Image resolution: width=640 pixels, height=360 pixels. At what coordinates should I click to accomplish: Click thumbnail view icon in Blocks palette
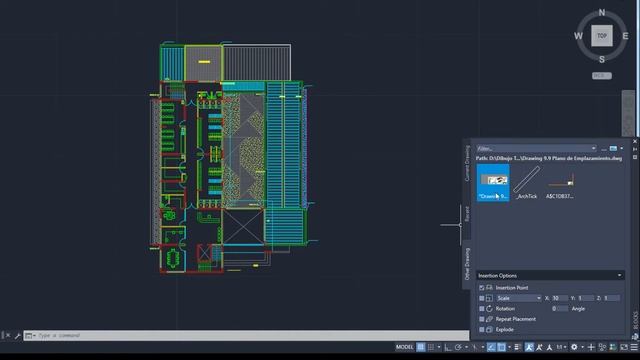tap(613, 149)
